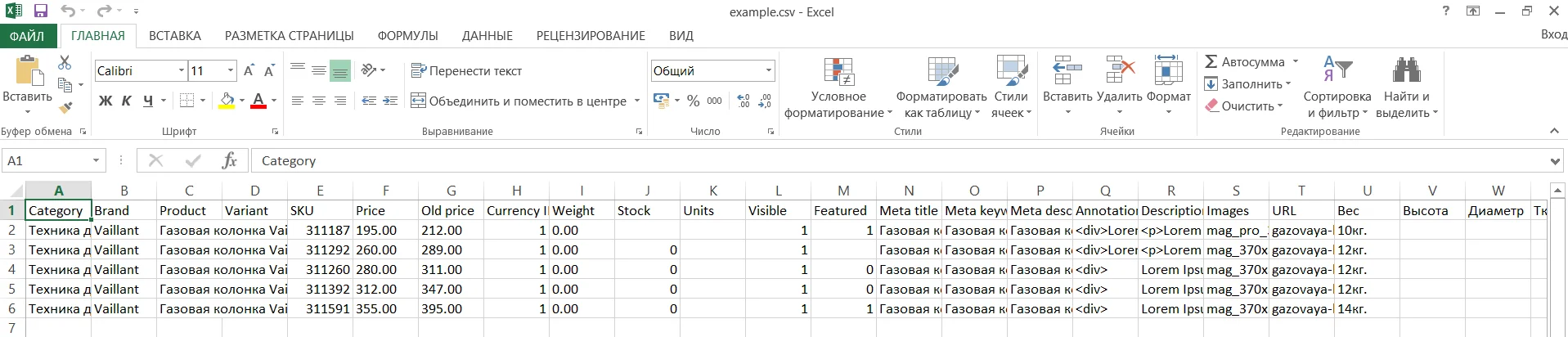This screenshot has height=337, width=1568.
Task: Click the Insert Function fx icon
Action: coord(230,161)
